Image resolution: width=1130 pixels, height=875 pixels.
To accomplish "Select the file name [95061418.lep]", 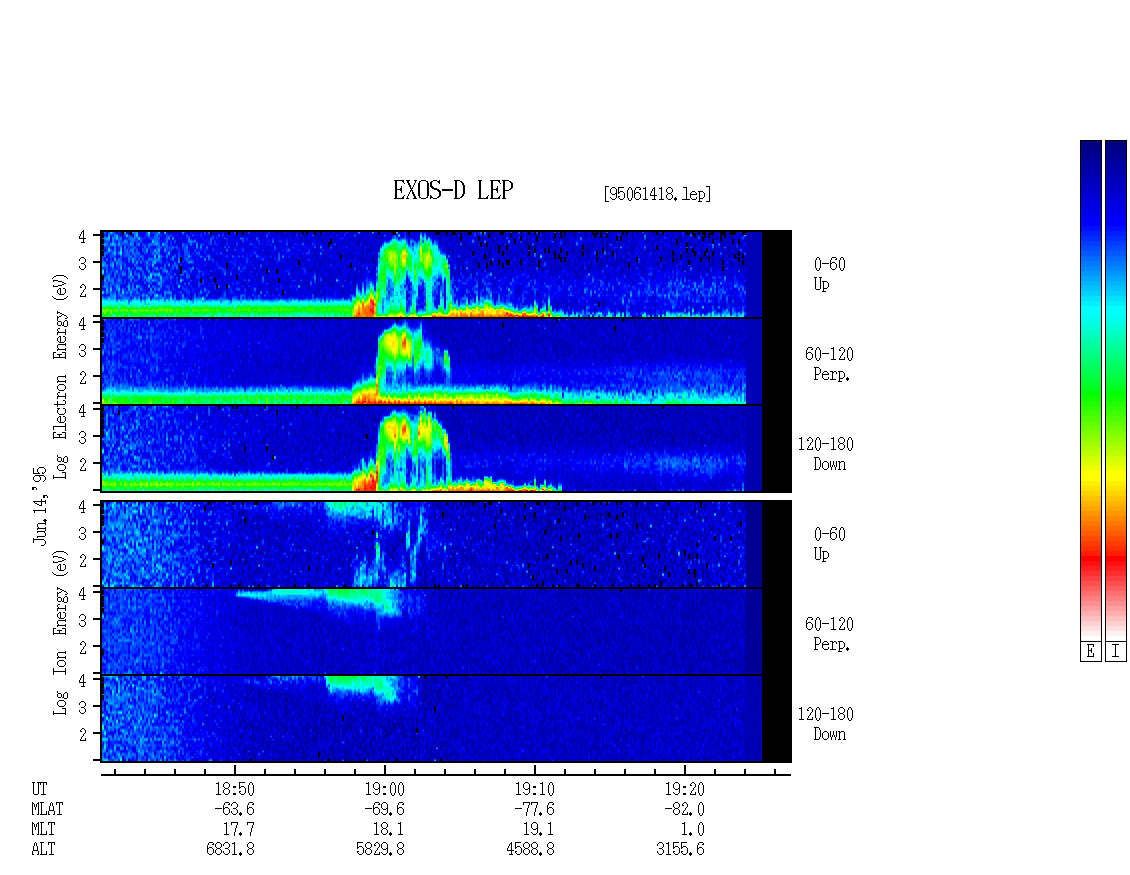I will point(657,194).
